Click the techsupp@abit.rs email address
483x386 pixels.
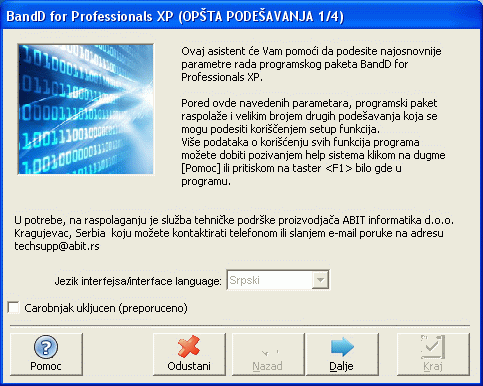57,246
